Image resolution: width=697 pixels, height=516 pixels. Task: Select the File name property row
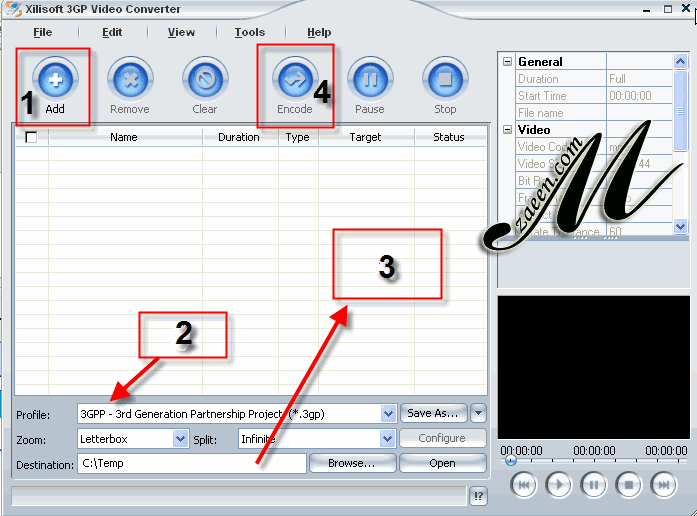click(593, 113)
